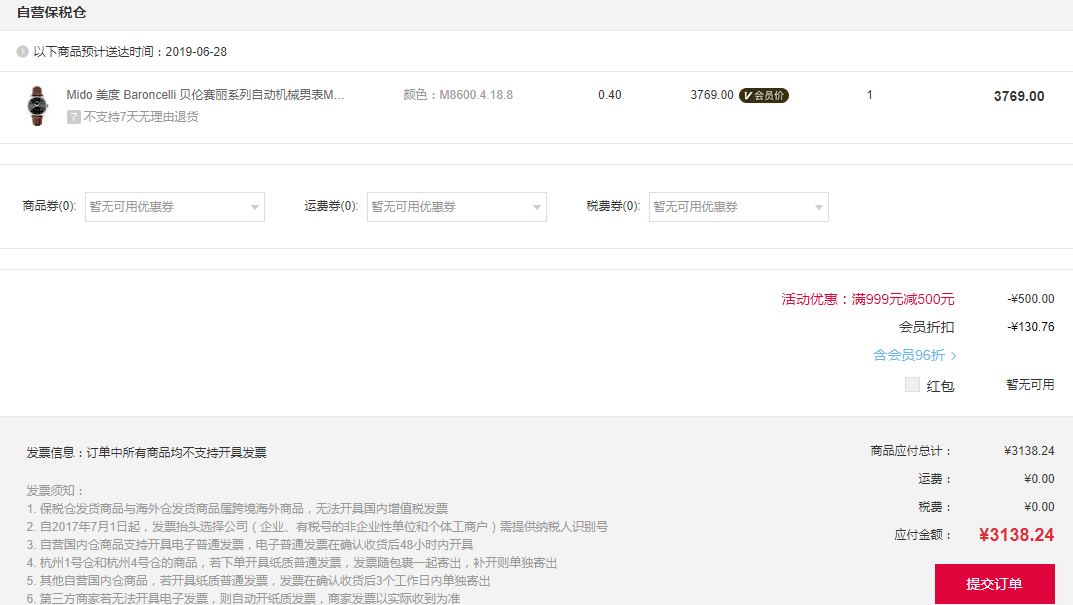1073x605 pixels.
Task: Click the 发票须知 heading
Action: (55, 491)
